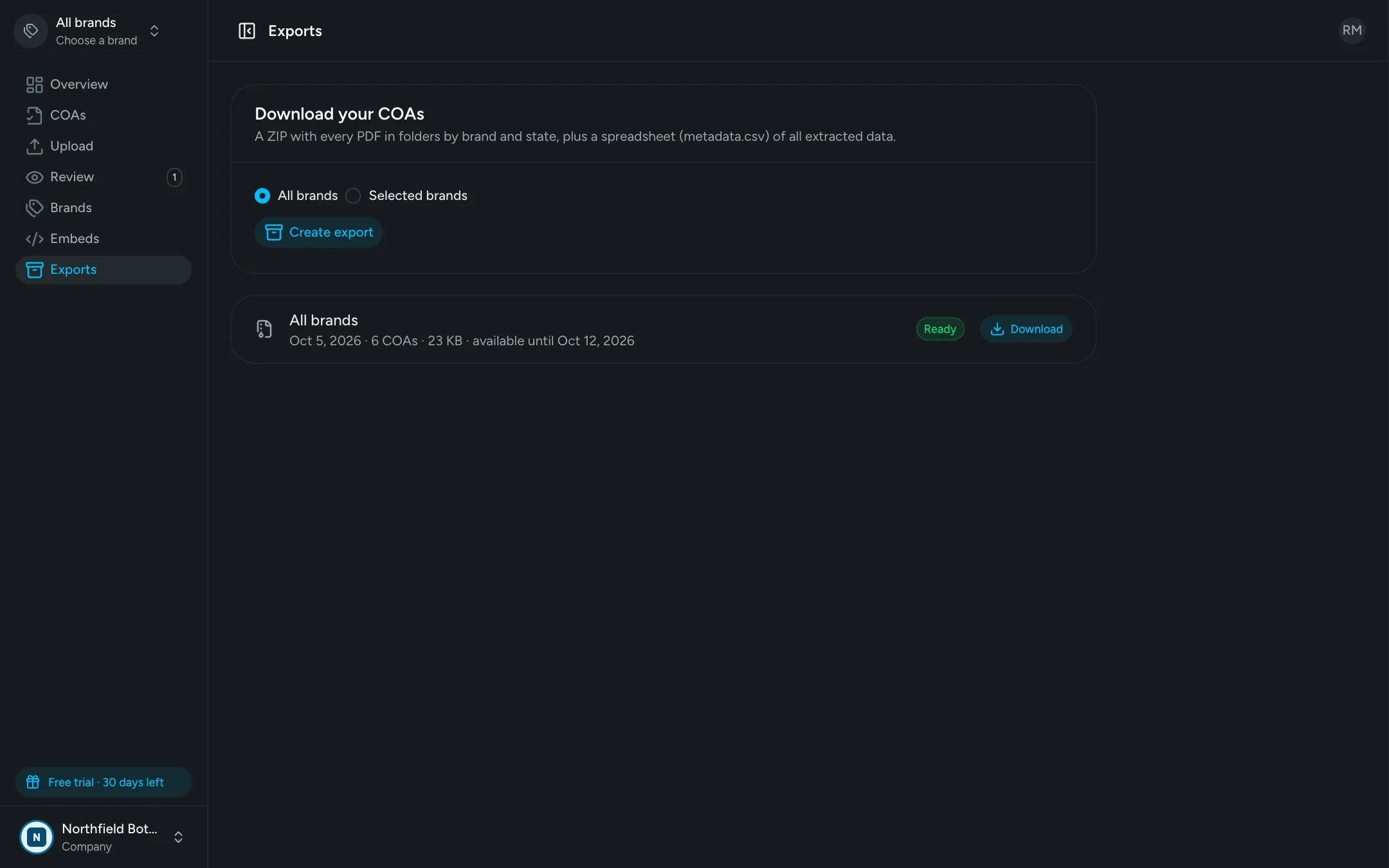This screenshot has height=868, width=1389.
Task: Select the All brands radio button
Action: (x=262, y=195)
